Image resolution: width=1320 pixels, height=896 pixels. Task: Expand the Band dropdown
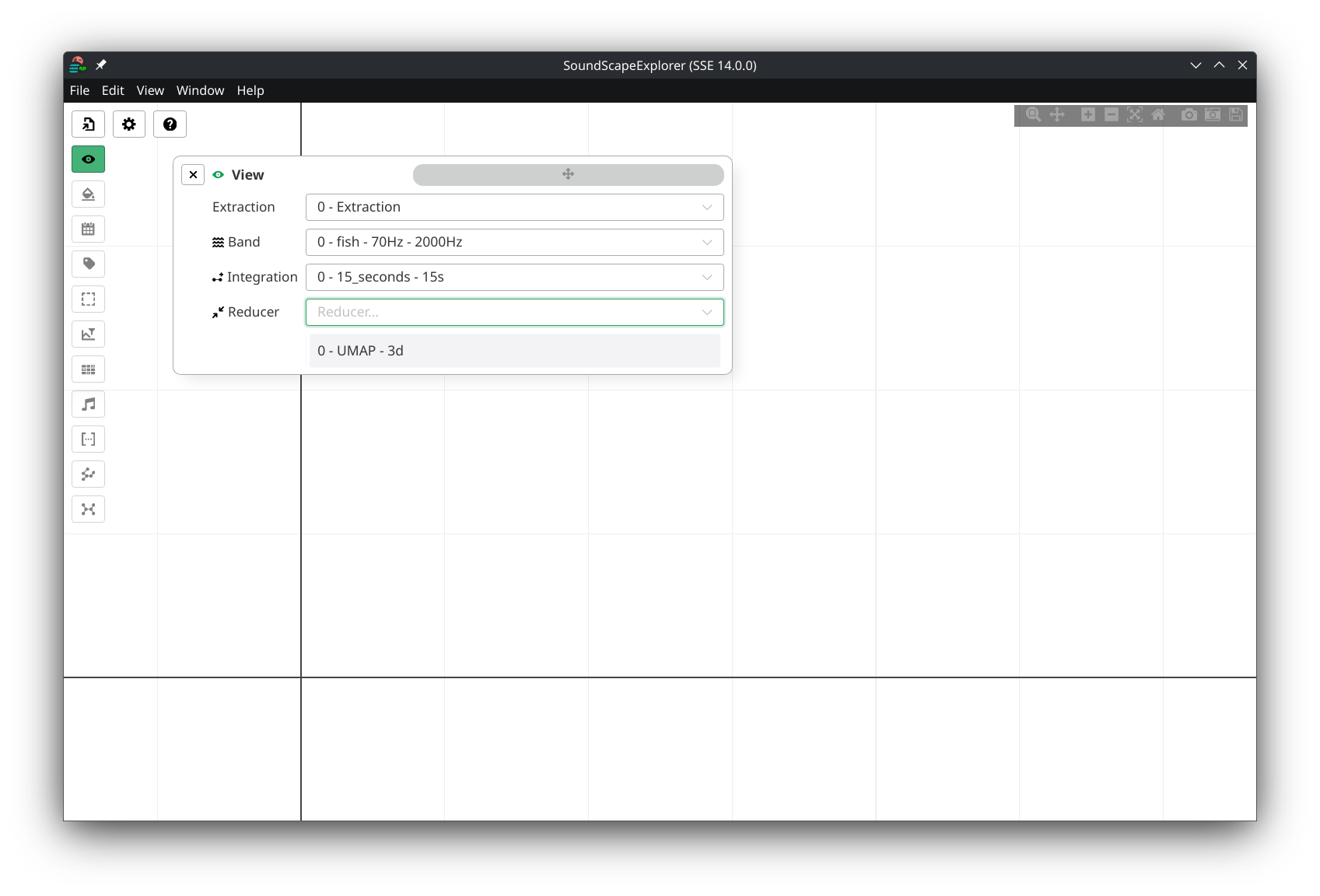(x=514, y=242)
